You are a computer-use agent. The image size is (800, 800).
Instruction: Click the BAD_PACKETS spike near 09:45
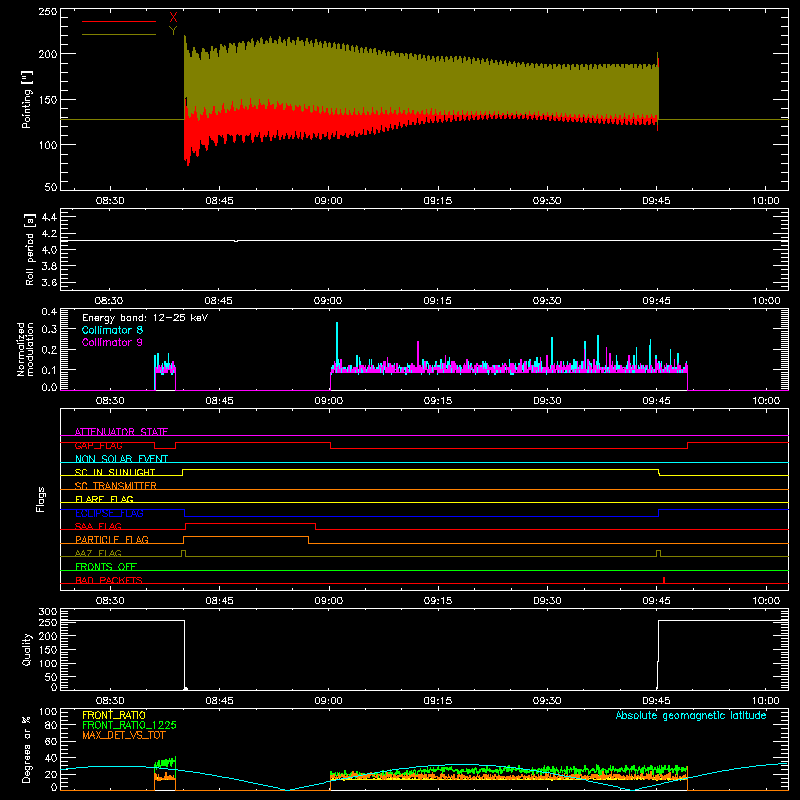(664, 580)
